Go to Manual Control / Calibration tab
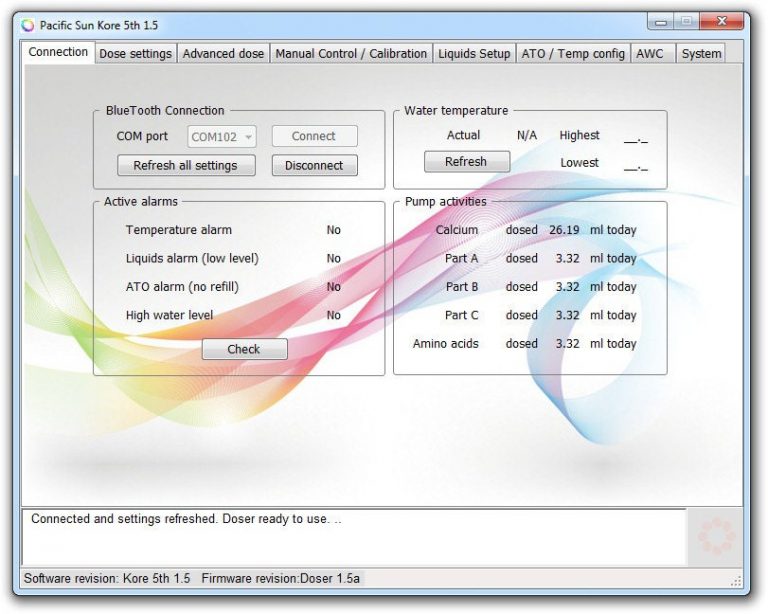This screenshot has width=768, height=614. [351, 54]
